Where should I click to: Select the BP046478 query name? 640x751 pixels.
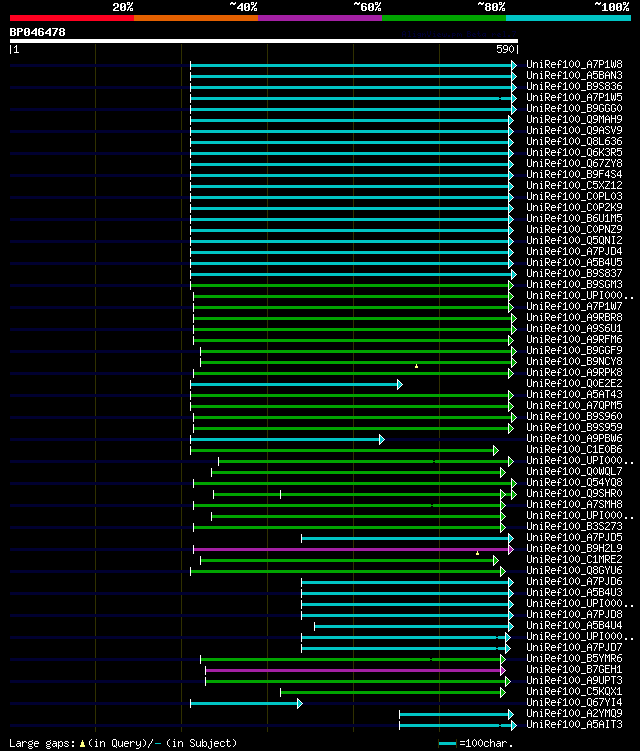[37, 32]
